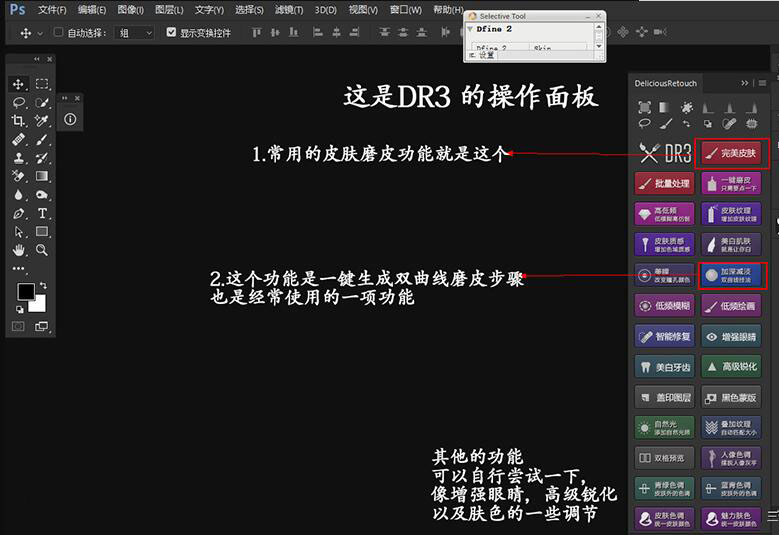The width and height of the screenshot is (779, 535).
Task: Open the 窗口(W) menu
Action: point(405,10)
